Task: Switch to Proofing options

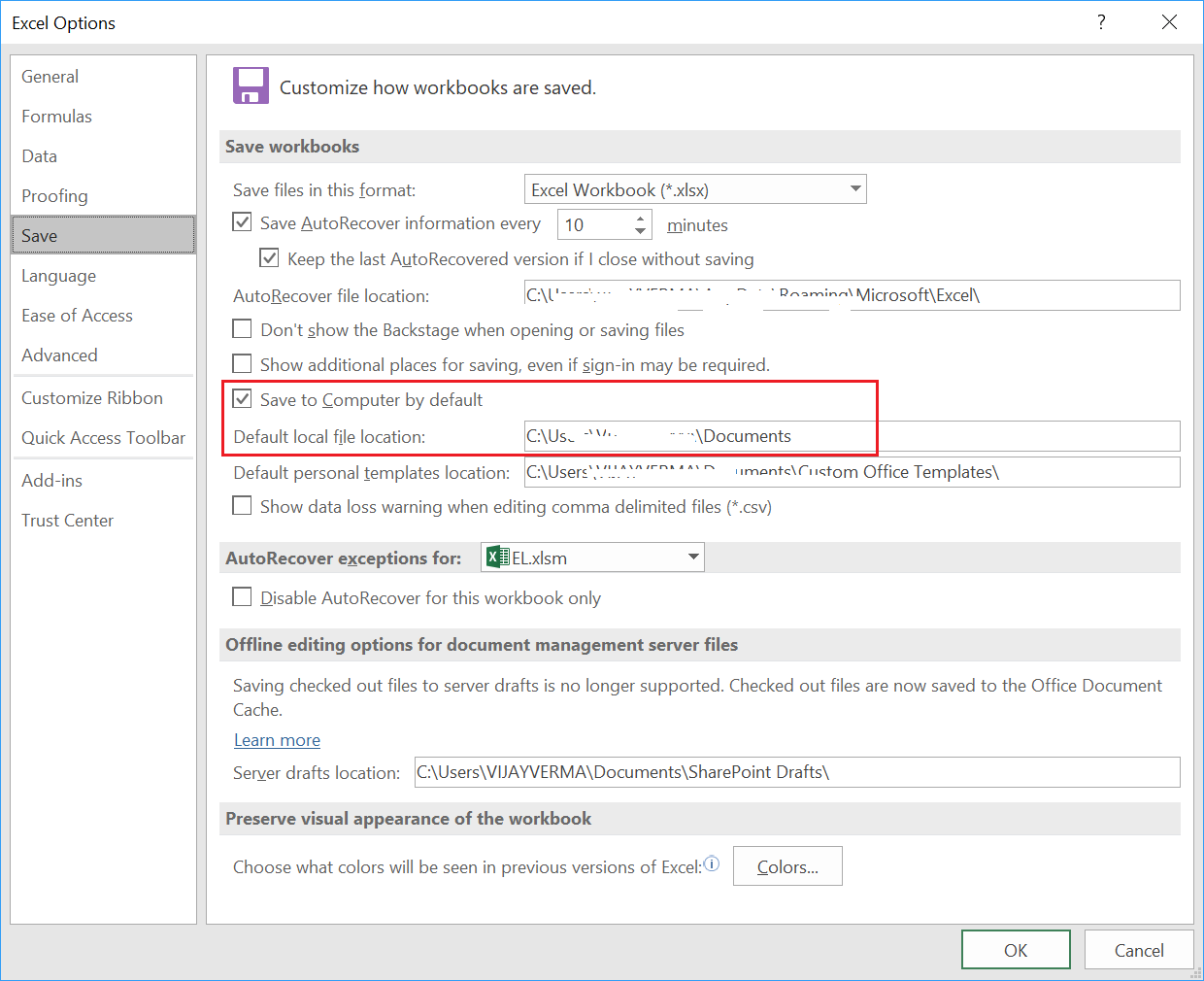Action: point(103,195)
